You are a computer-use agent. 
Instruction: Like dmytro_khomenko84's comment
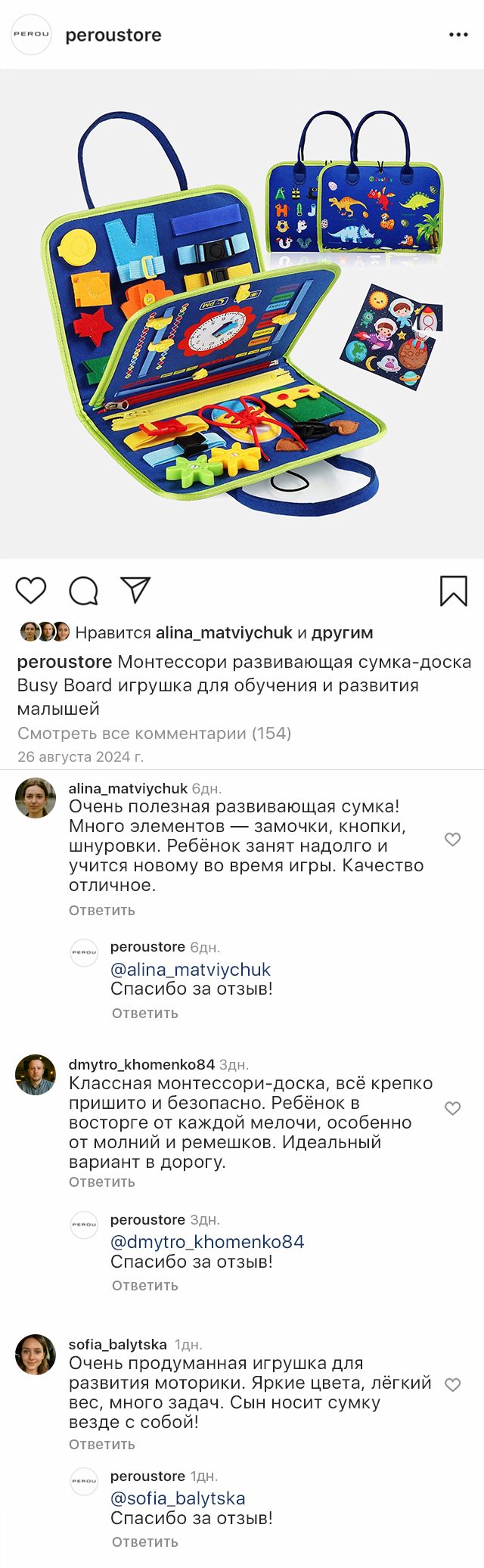point(452,1108)
